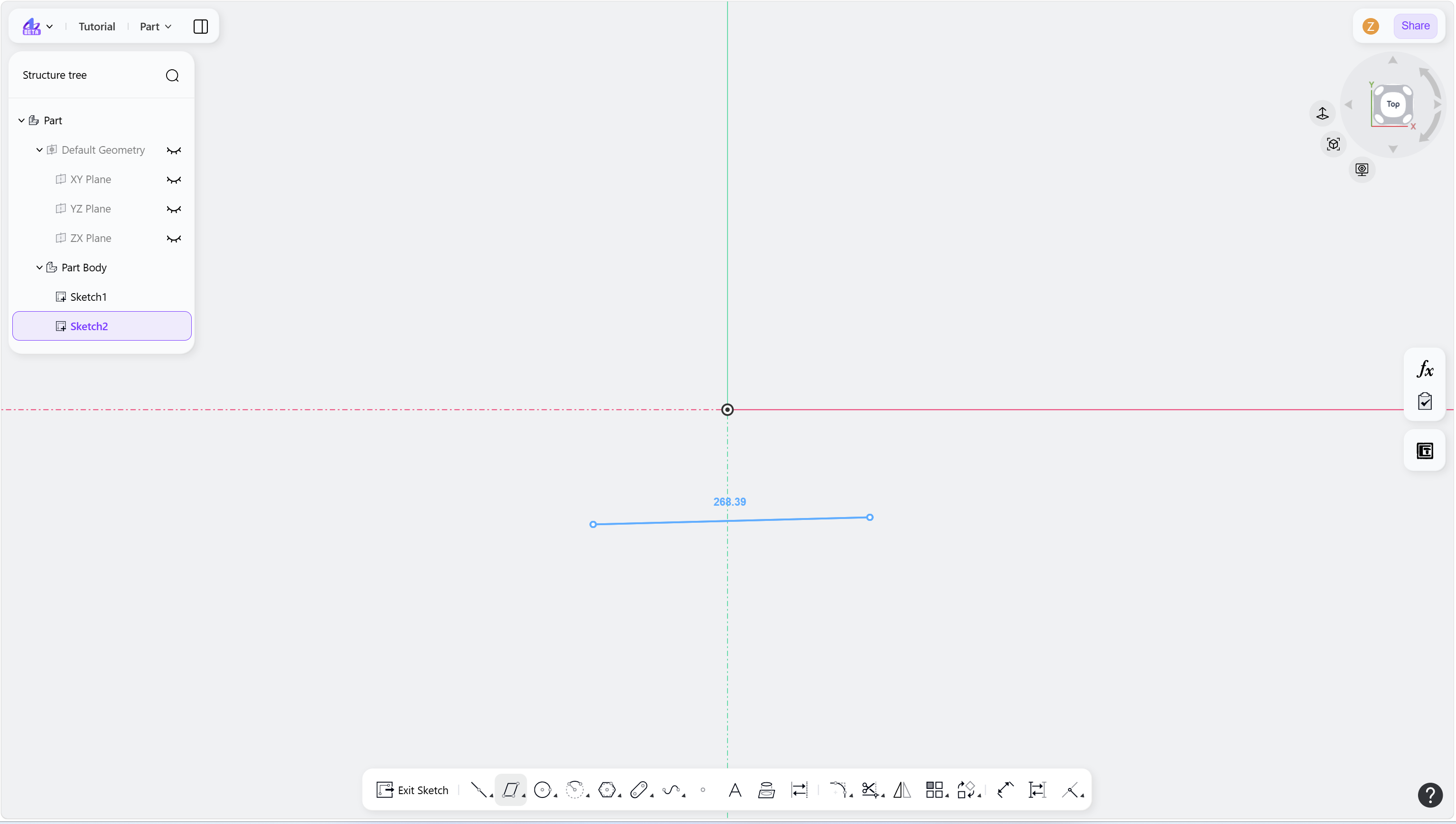Expand the Pattern tool dropdown arrow
The image size is (1456, 824).
[946, 796]
